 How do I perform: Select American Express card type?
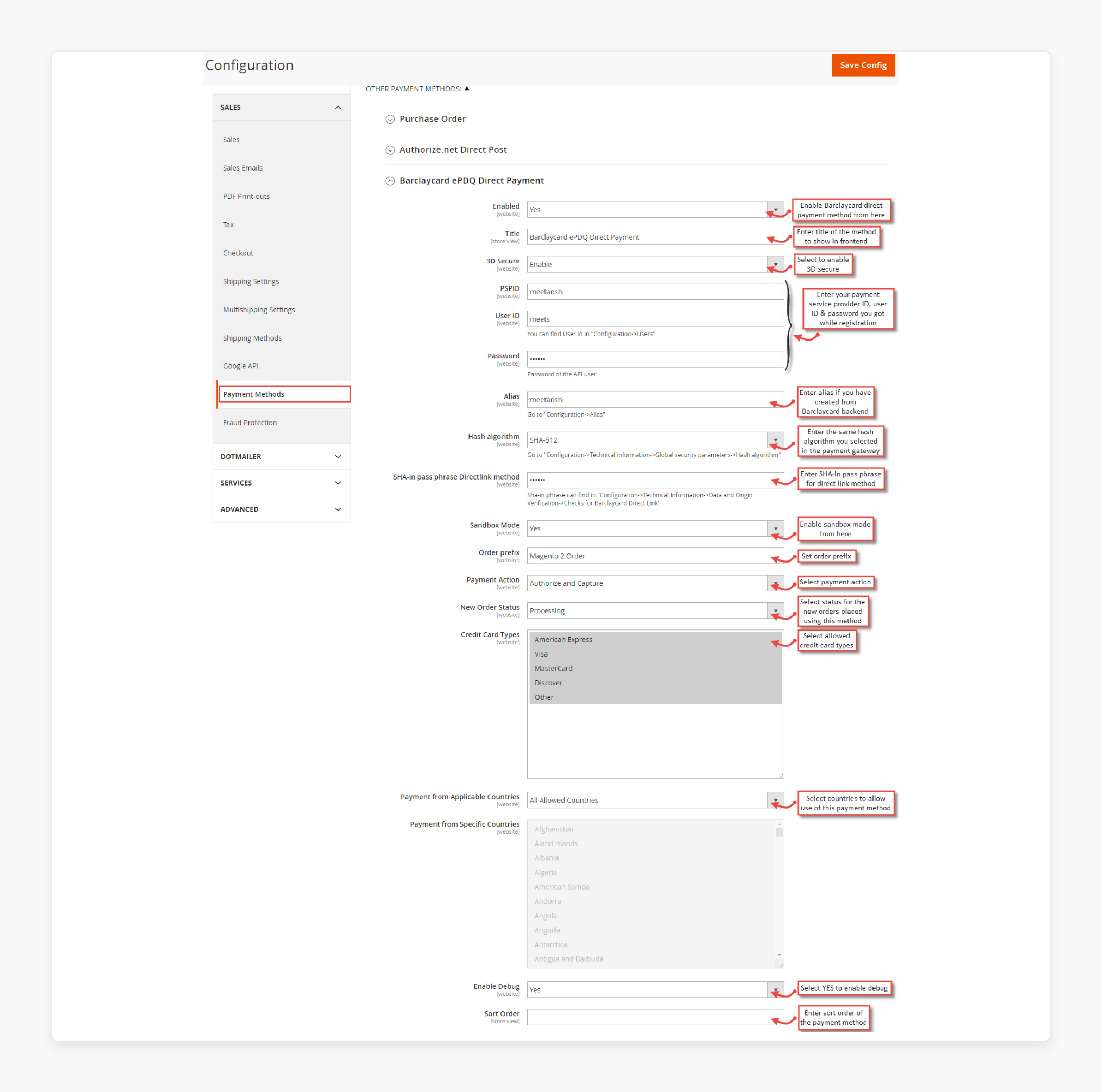click(655, 639)
